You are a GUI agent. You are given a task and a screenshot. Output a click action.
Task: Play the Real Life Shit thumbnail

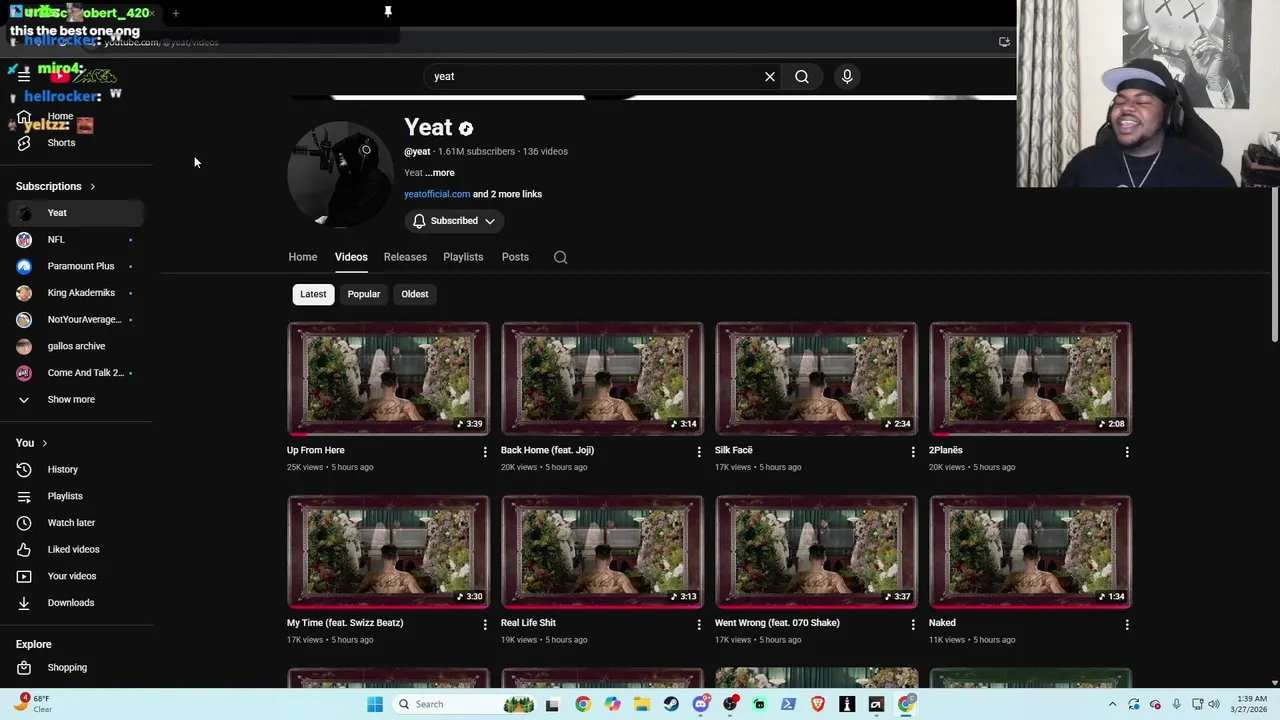602,551
